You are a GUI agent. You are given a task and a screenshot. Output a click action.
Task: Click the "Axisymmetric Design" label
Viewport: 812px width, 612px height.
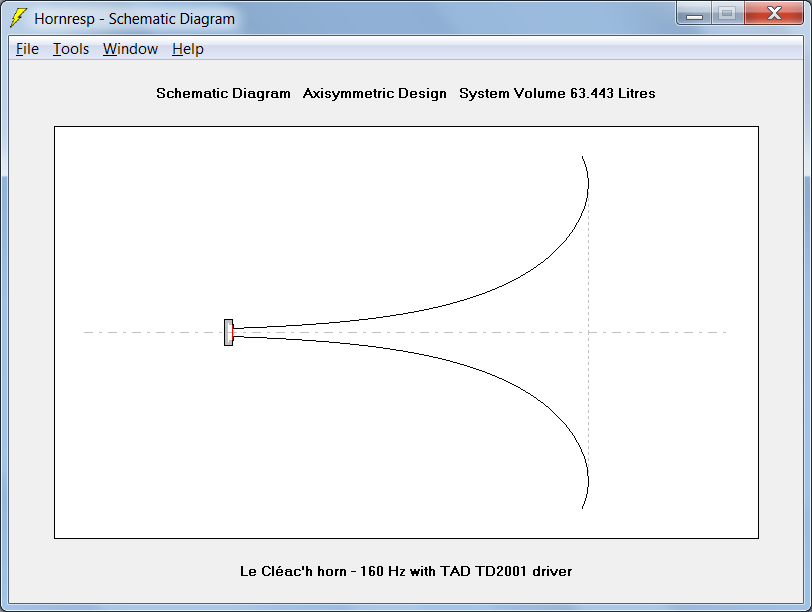[x=374, y=93]
